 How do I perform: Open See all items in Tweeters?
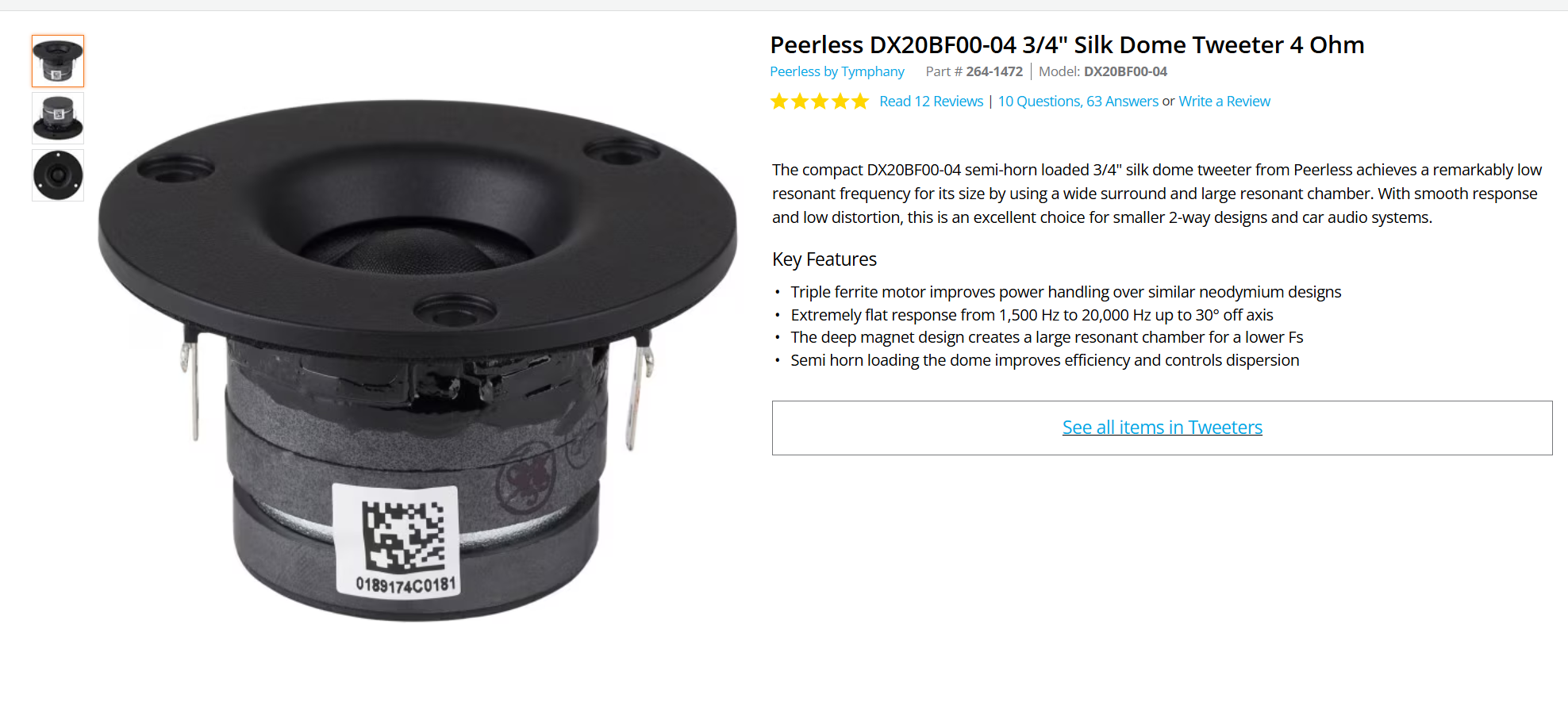pyautogui.click(x=1162, y=428)
